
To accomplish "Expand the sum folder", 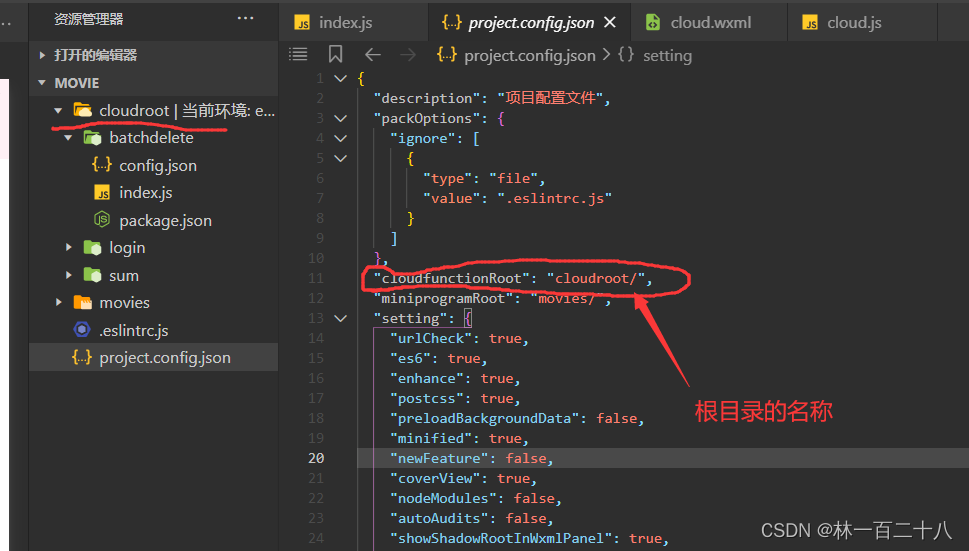I will click(69, 276).
